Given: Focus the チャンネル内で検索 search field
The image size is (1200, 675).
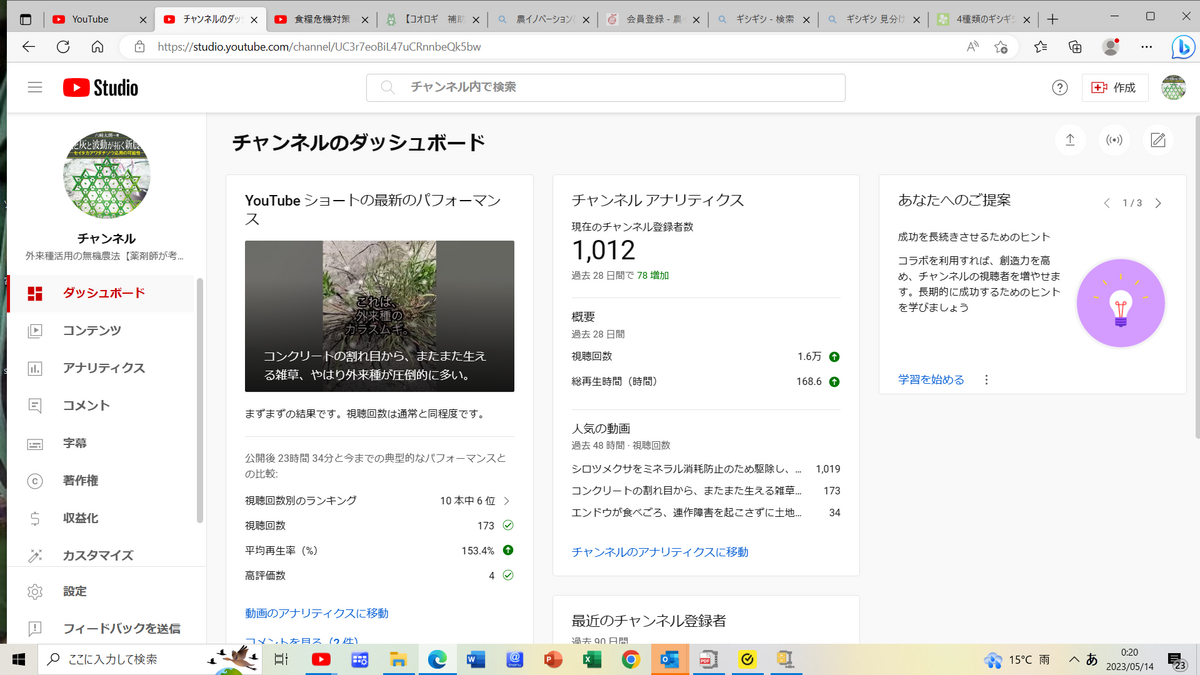Looking at the screenshot, I should [606, 88].
